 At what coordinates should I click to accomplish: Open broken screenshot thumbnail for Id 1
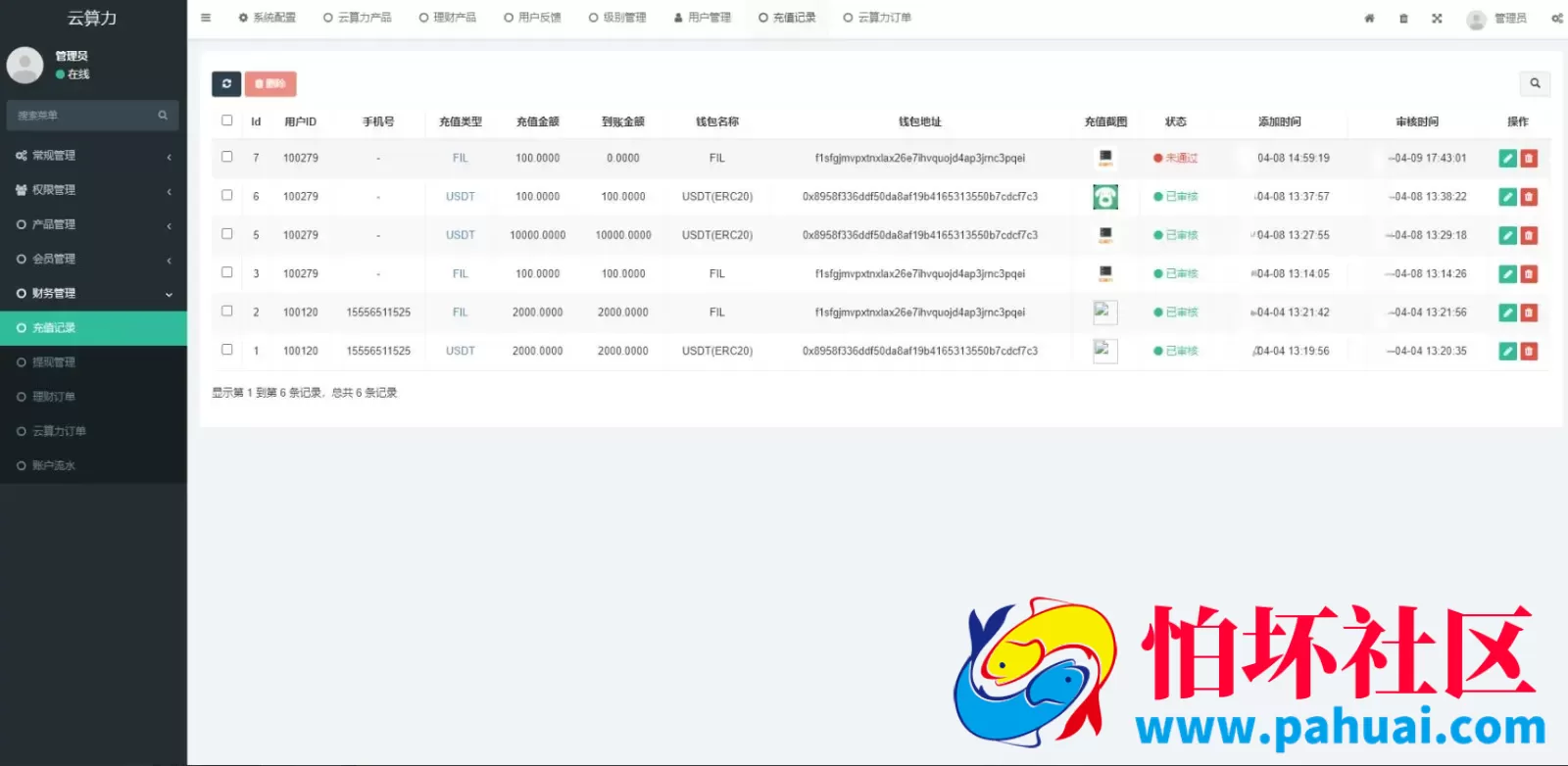1105,351
